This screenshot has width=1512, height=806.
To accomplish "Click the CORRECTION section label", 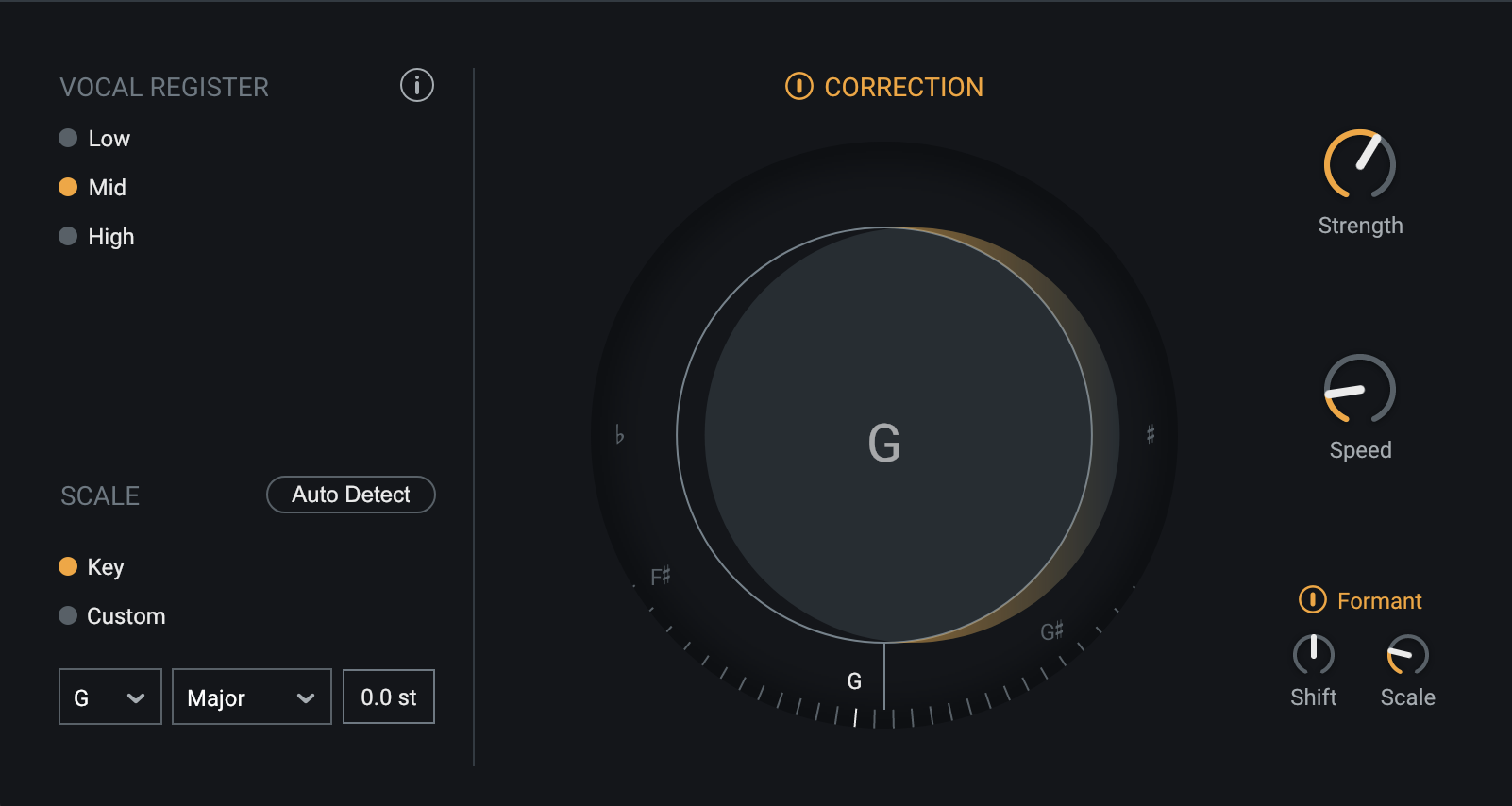I will [x=902, y=87].
